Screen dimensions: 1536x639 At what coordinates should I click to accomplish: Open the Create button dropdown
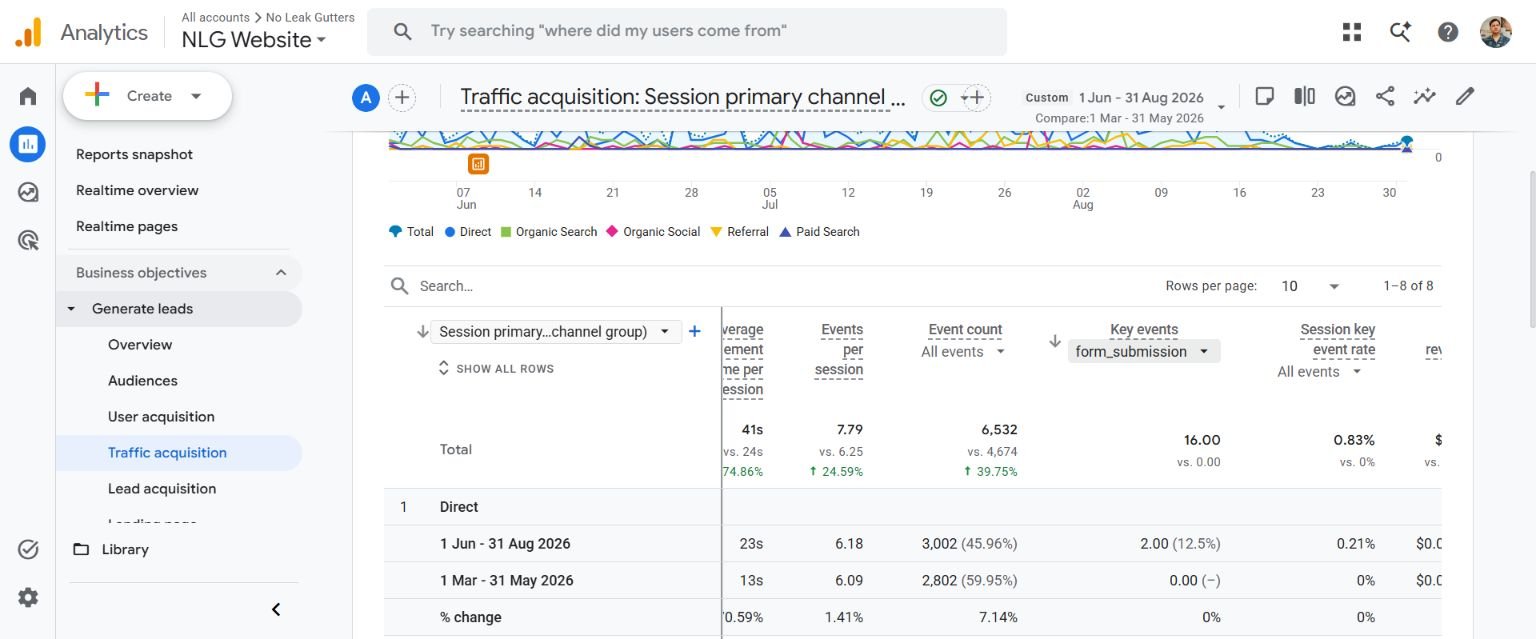pyautogui.click(x=148, y=96)
